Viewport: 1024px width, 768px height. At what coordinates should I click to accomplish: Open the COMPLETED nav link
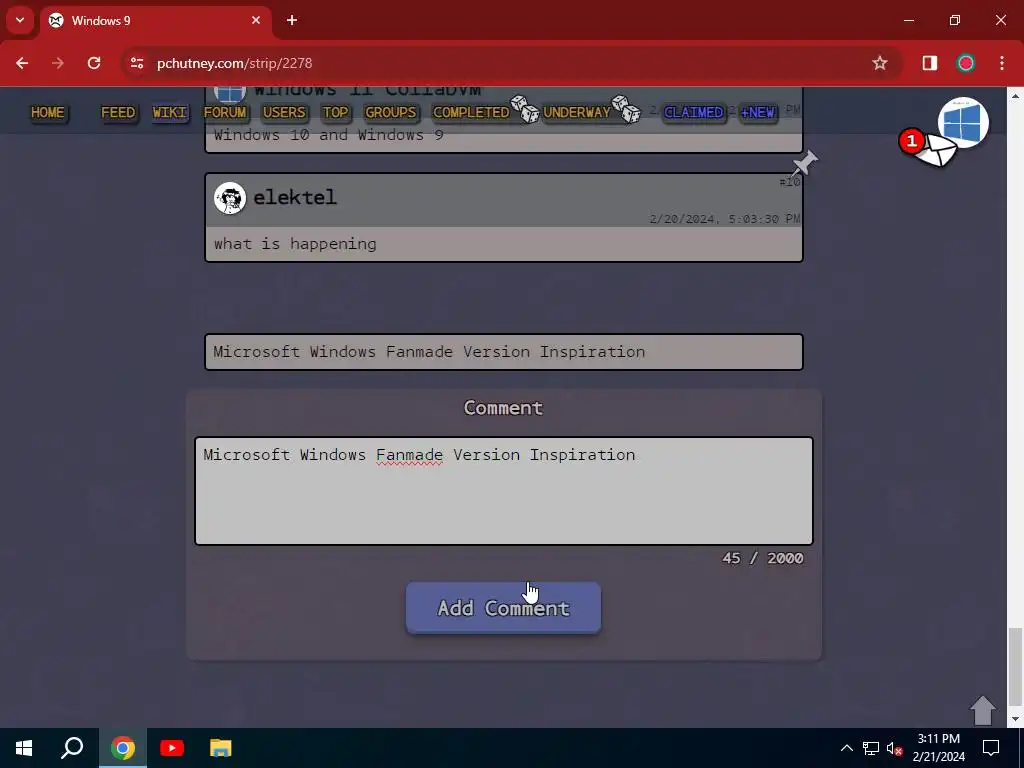pos(471,112)
